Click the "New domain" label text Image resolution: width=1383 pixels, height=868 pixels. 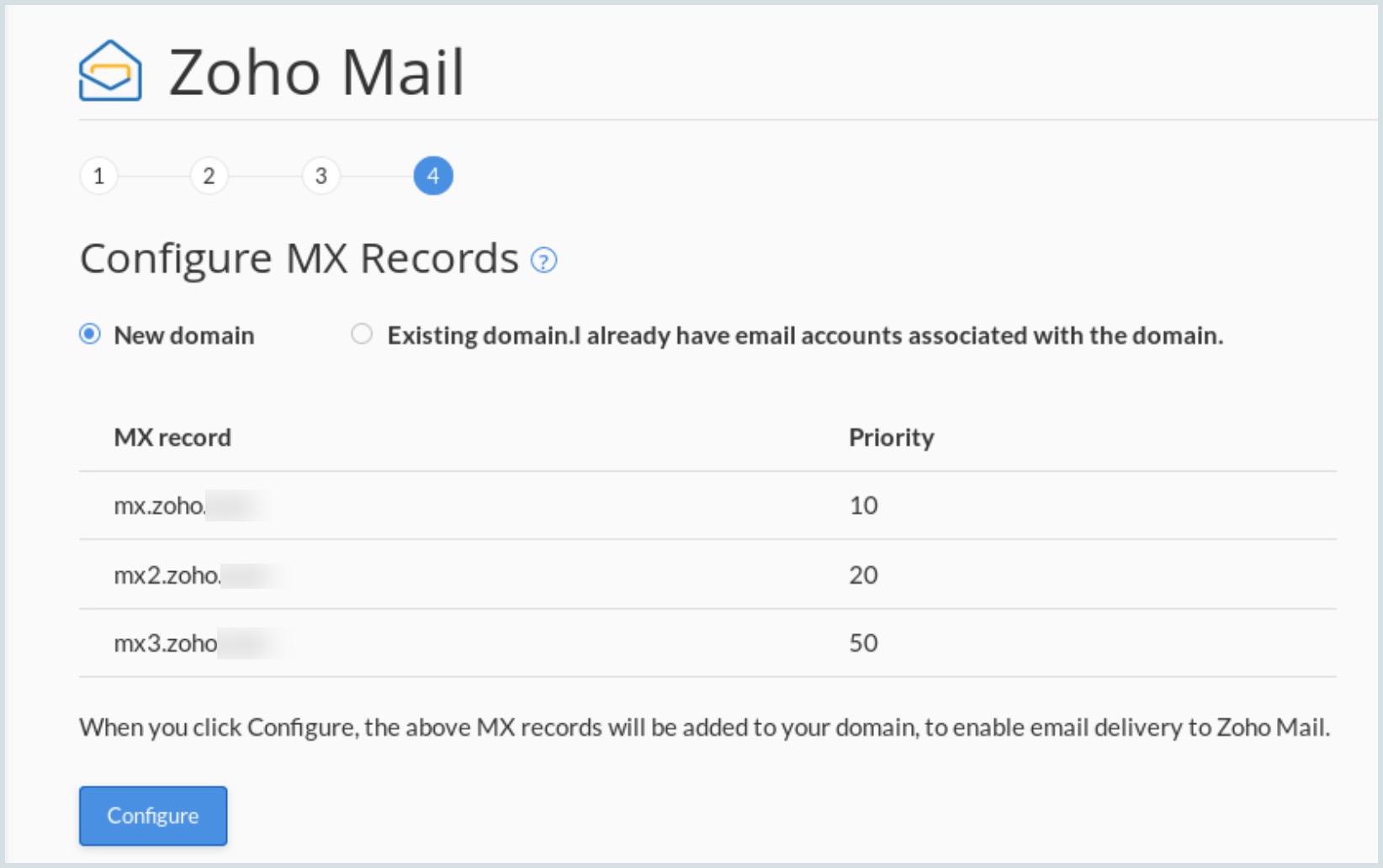tap(184, 336)
